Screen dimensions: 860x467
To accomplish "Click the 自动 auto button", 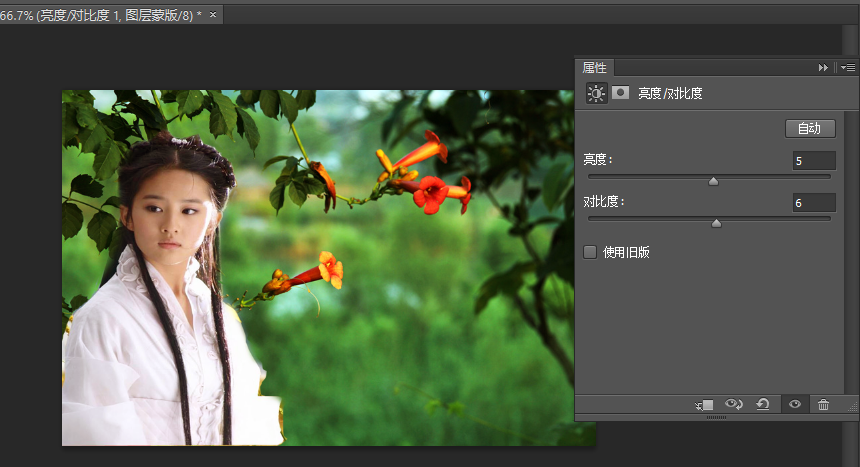I will tap(810, 128).
